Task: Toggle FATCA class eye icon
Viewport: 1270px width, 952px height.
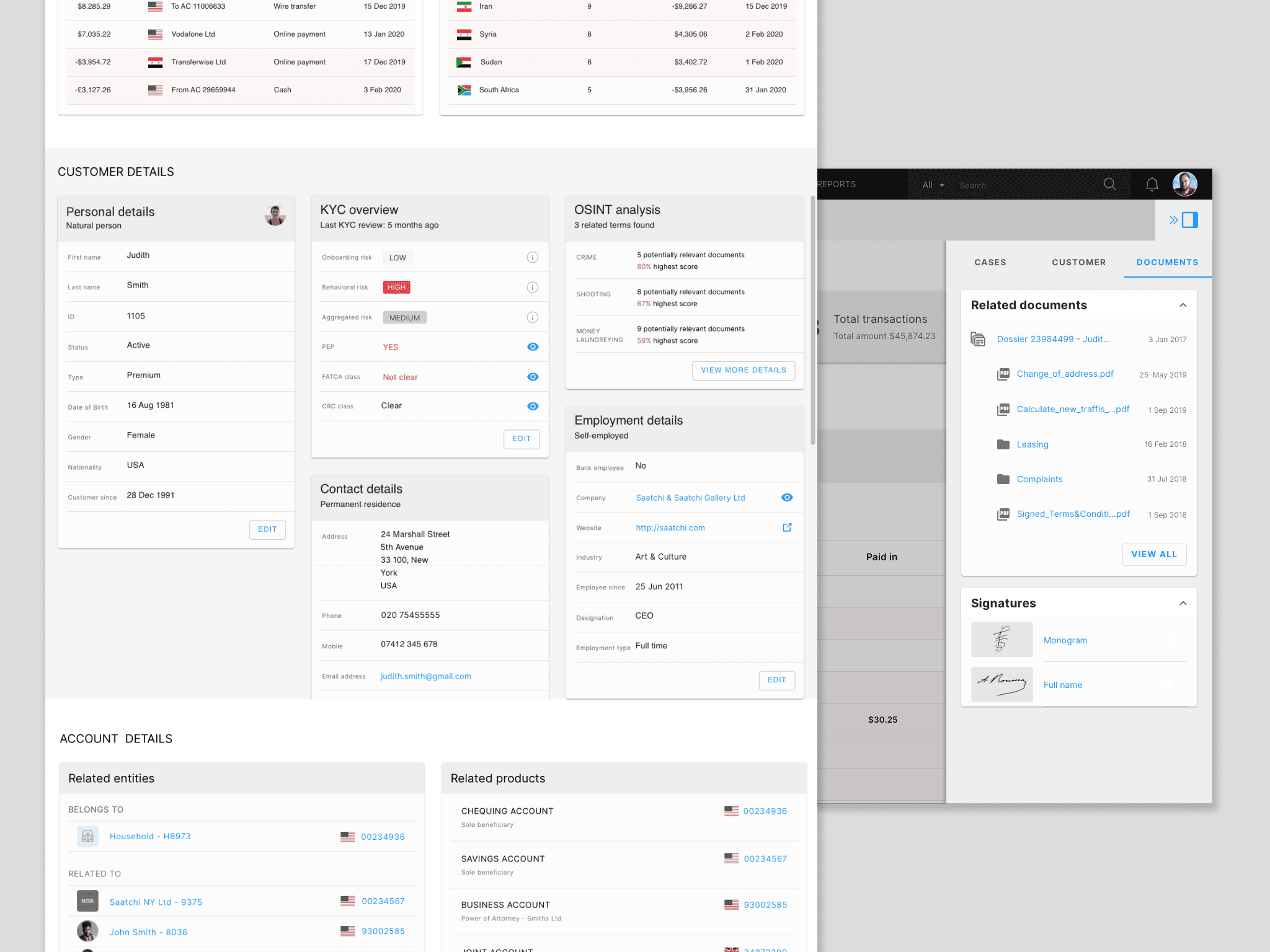Action: pyautogui.click(x=532, y=377)
